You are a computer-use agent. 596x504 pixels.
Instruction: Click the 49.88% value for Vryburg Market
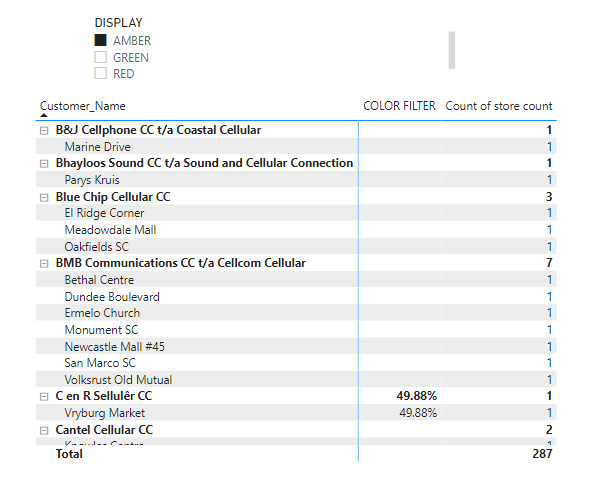point(418,413)
